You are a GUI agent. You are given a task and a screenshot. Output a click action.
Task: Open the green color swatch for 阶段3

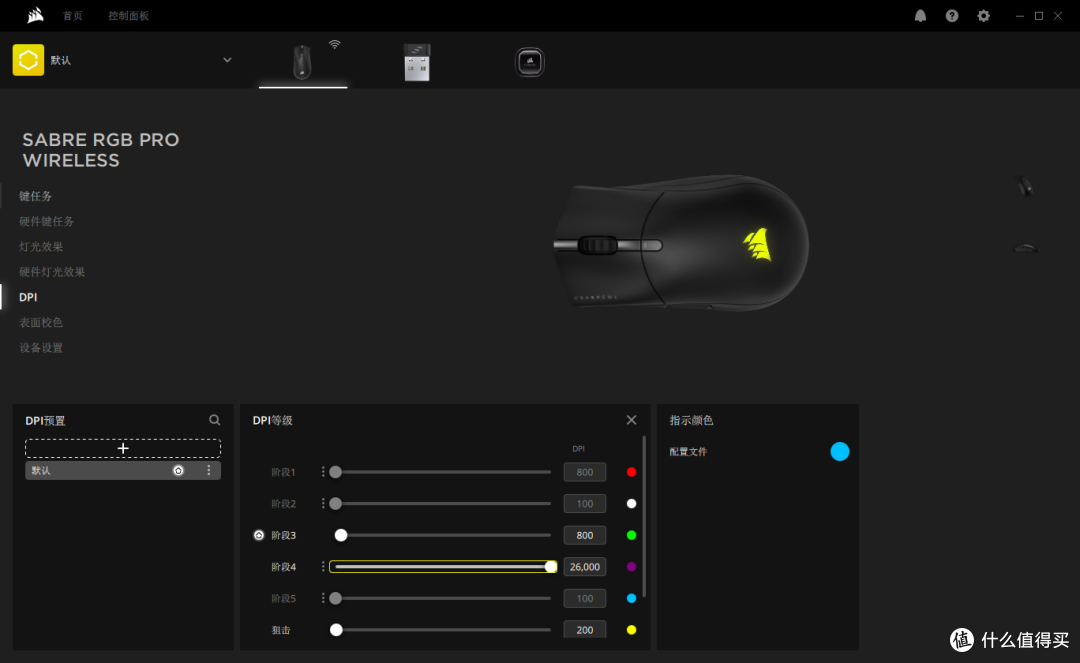coord(631,535)
